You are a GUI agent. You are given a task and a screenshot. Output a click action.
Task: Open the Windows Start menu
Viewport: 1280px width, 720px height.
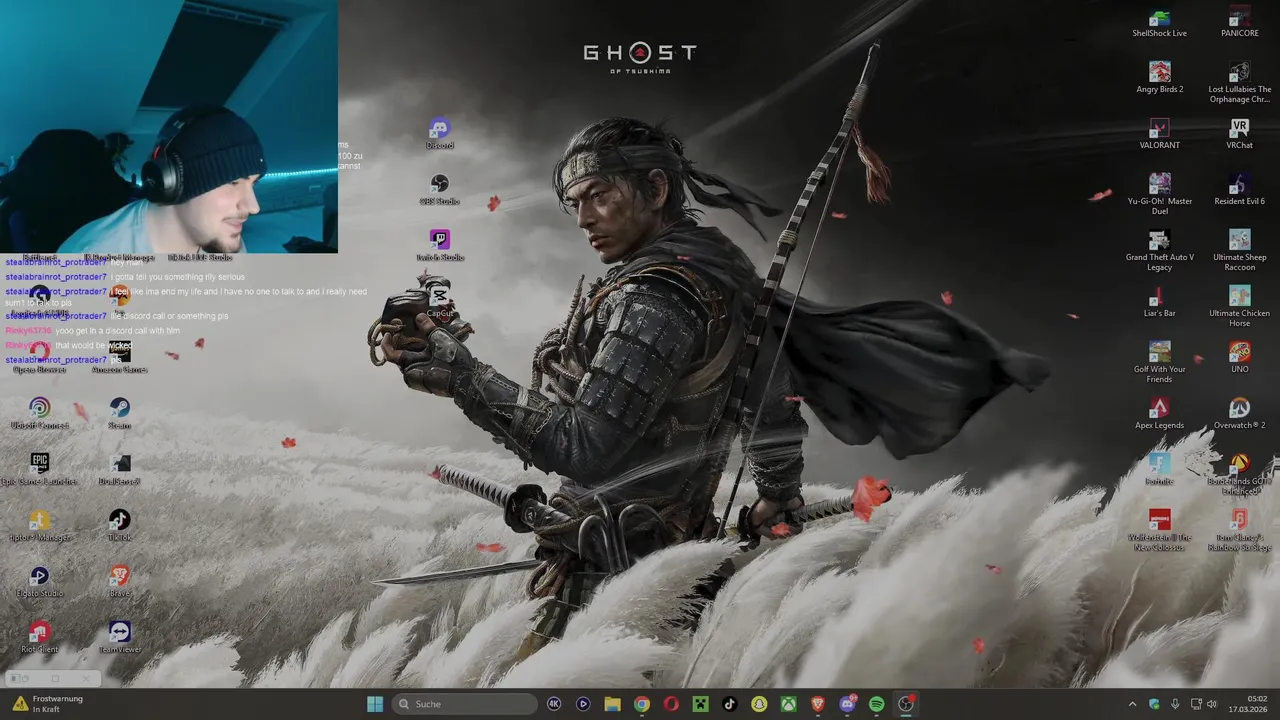375,704
